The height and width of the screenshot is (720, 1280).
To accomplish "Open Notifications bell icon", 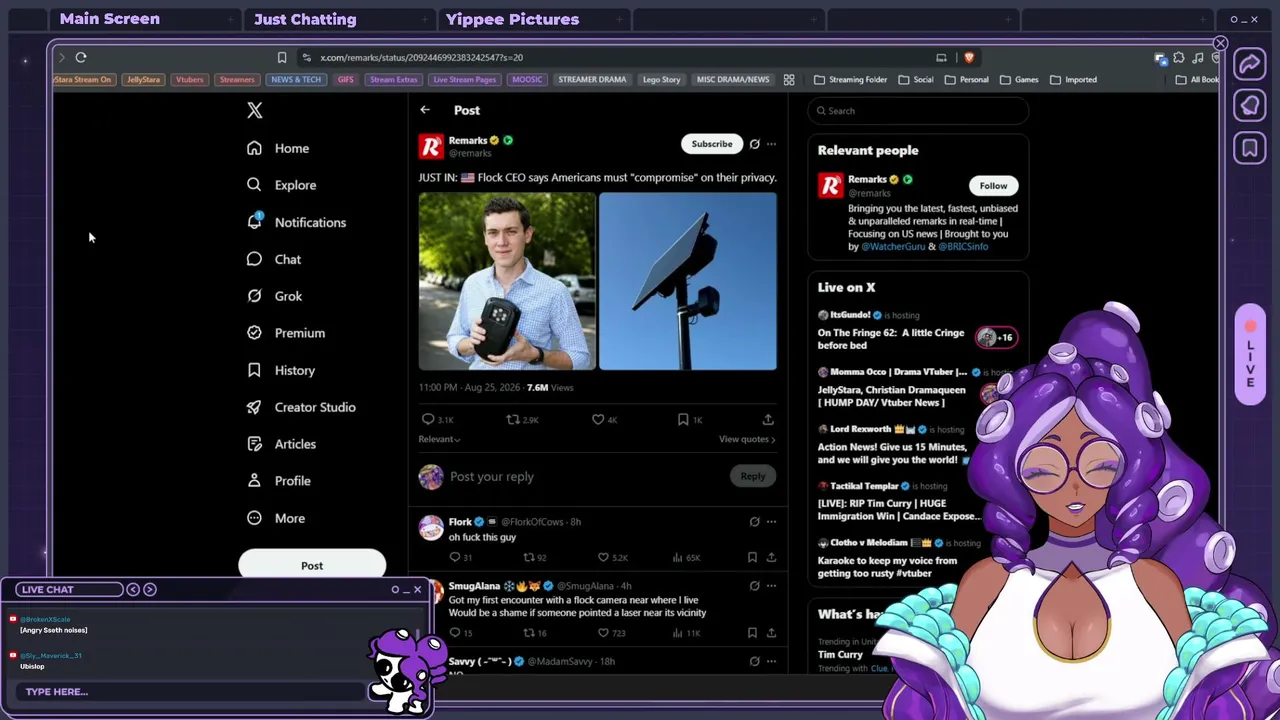I will click(x=254, y=222).
